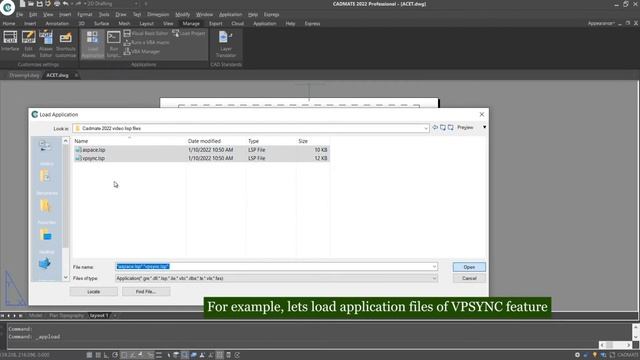Click the File name input field

[273, 267]
